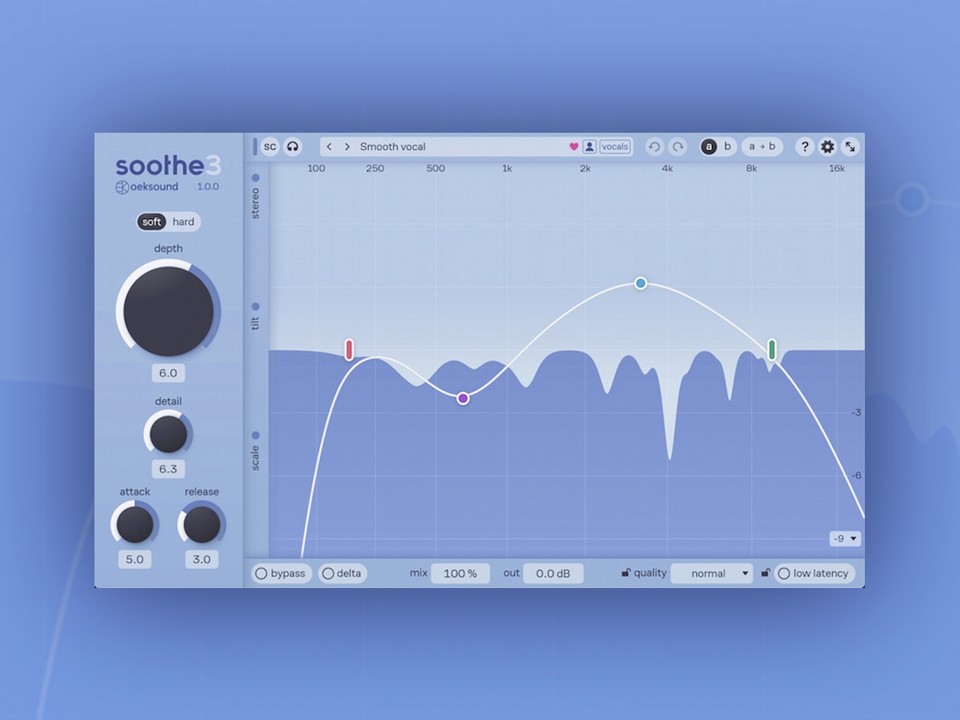Image resolution: width=960 pixels, height=720 pixels.
Task: Select the purple band node
Action: 463,399
